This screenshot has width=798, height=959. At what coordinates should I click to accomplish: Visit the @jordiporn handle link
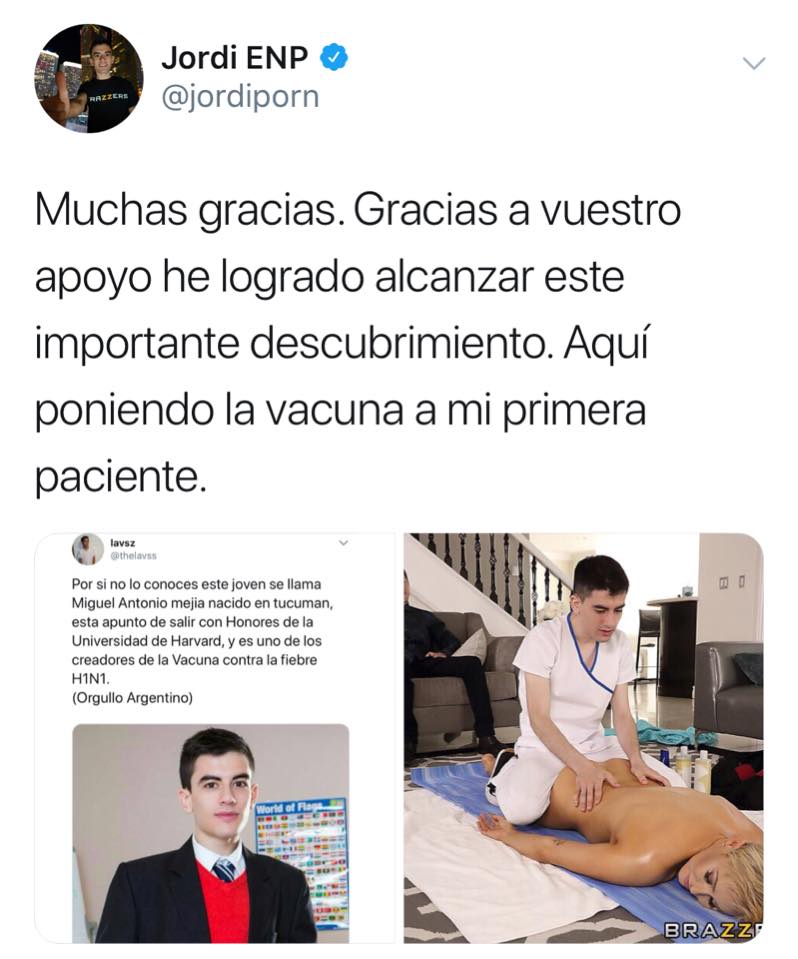pyautogui.click(x=240, y=97)
